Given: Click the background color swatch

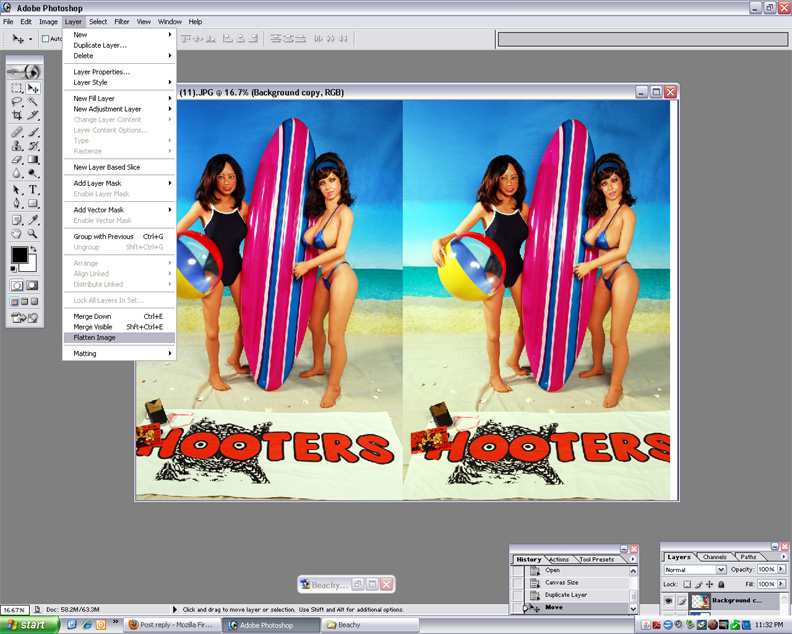Looking at the screenshot, I should point(31,265).
